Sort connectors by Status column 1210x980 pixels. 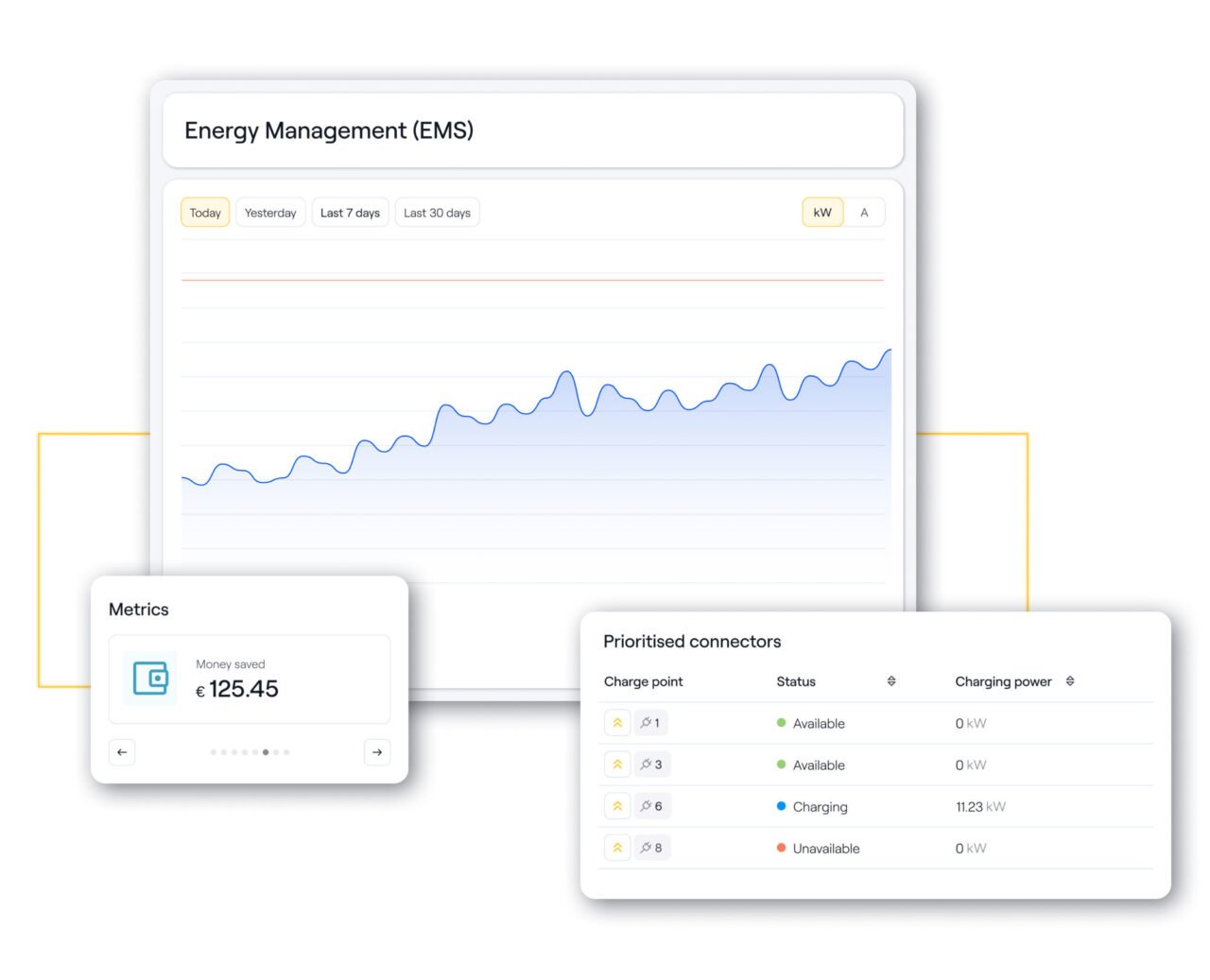[890, 681]
